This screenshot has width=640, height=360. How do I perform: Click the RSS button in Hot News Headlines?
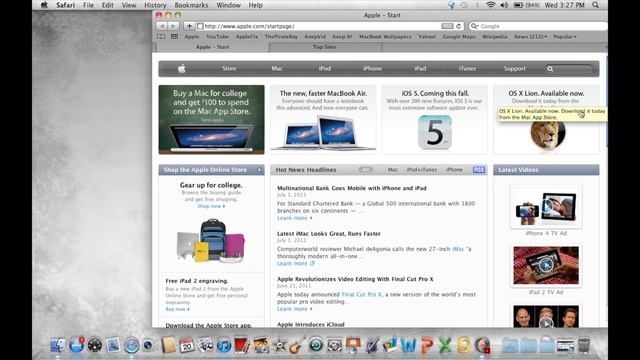pyautogui.click(x=479, y=170)
